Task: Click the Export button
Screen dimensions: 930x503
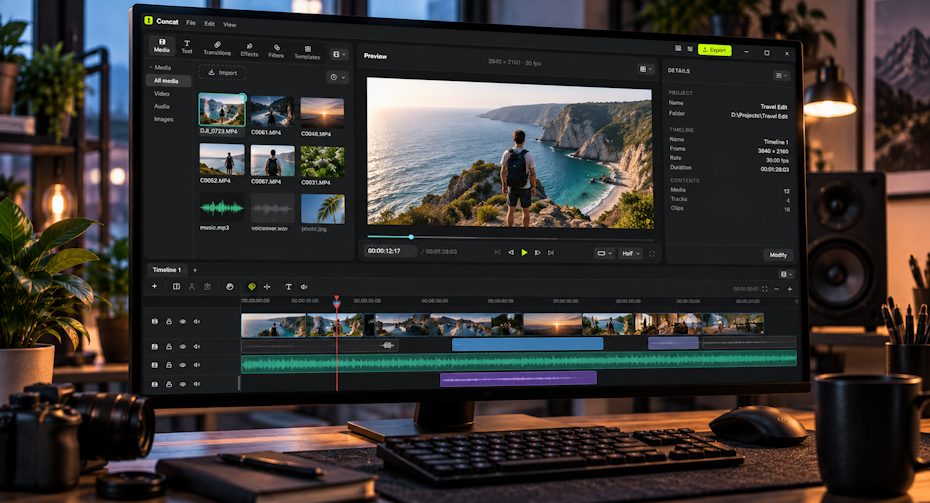Action: pyautogui.click(x=714, y=50)
